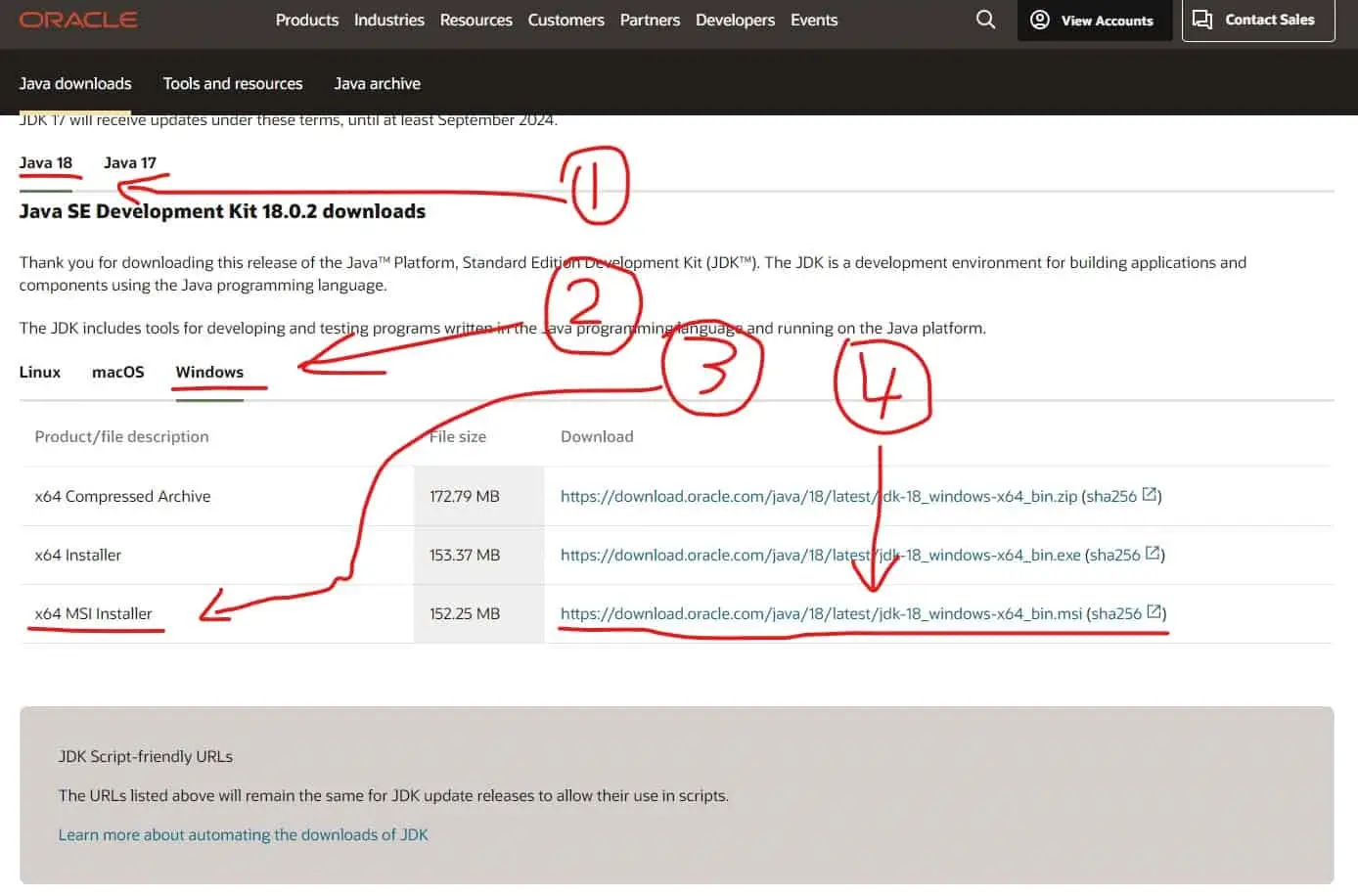Expand the Partners menu
This screenshot has height=896, width=1358.
click(x=650, y=20)
